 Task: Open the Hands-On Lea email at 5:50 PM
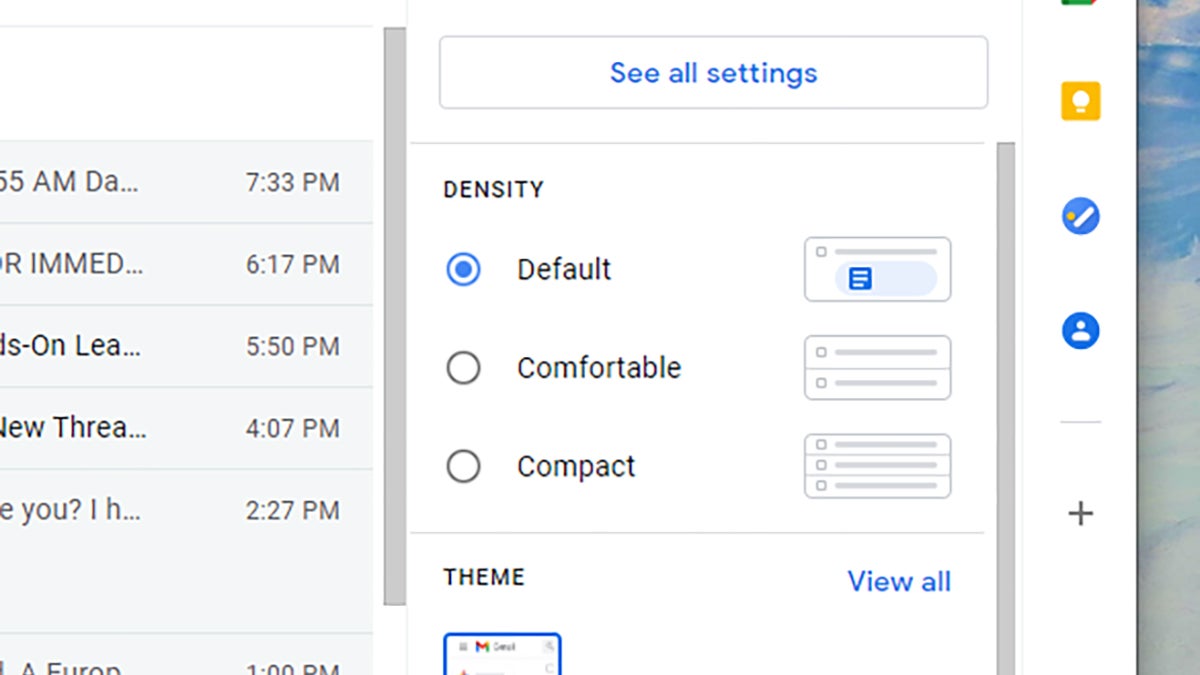point(180,345)
